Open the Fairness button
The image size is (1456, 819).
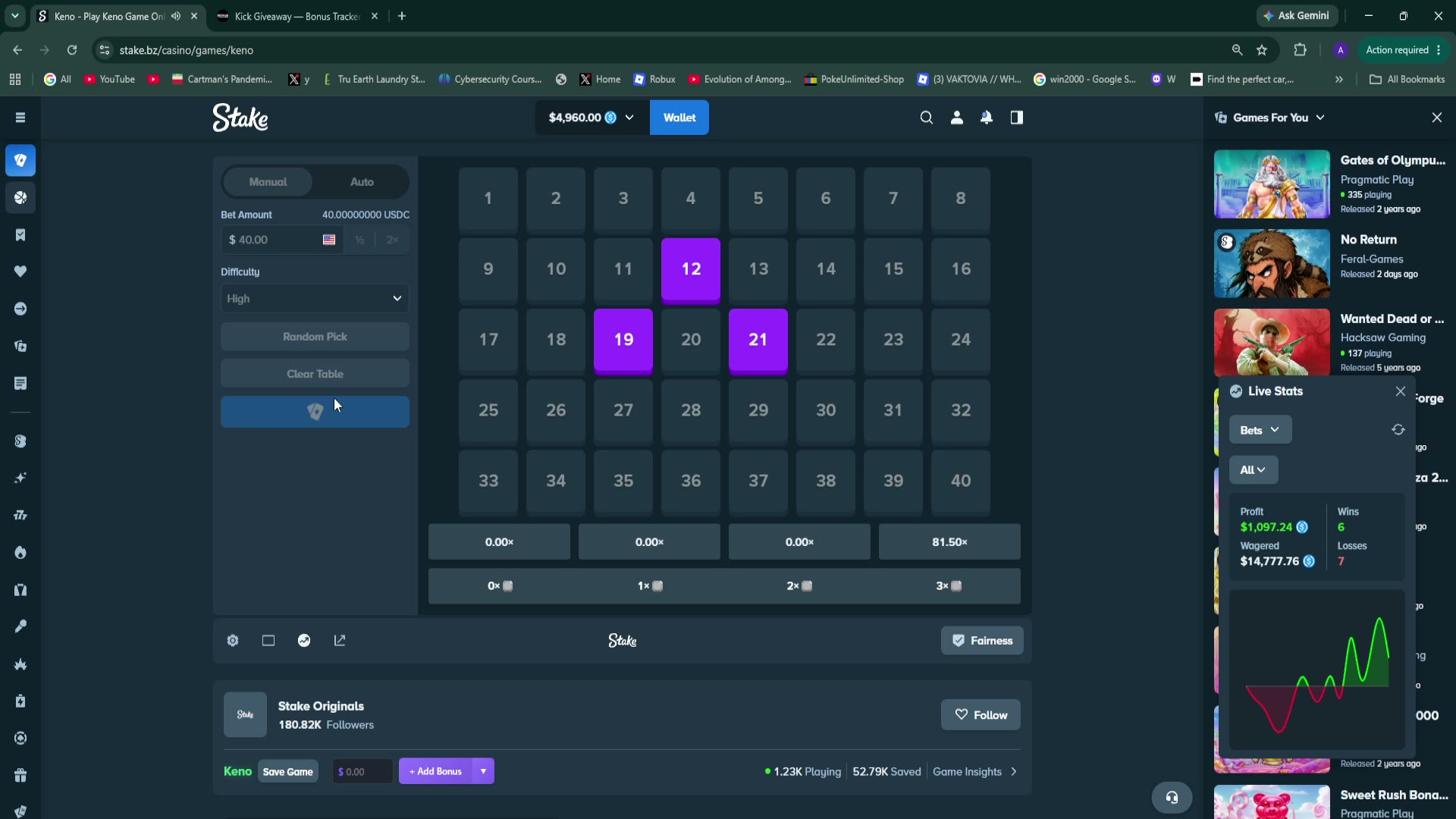(x=982, y=641)
